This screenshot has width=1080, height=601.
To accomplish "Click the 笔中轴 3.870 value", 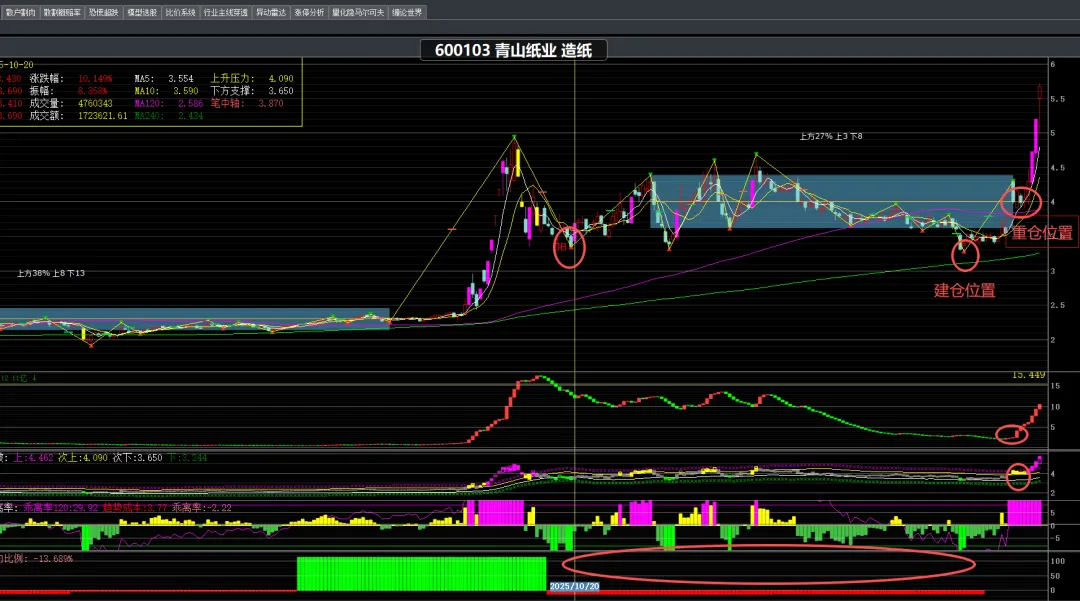I will (x=271, y=103).
